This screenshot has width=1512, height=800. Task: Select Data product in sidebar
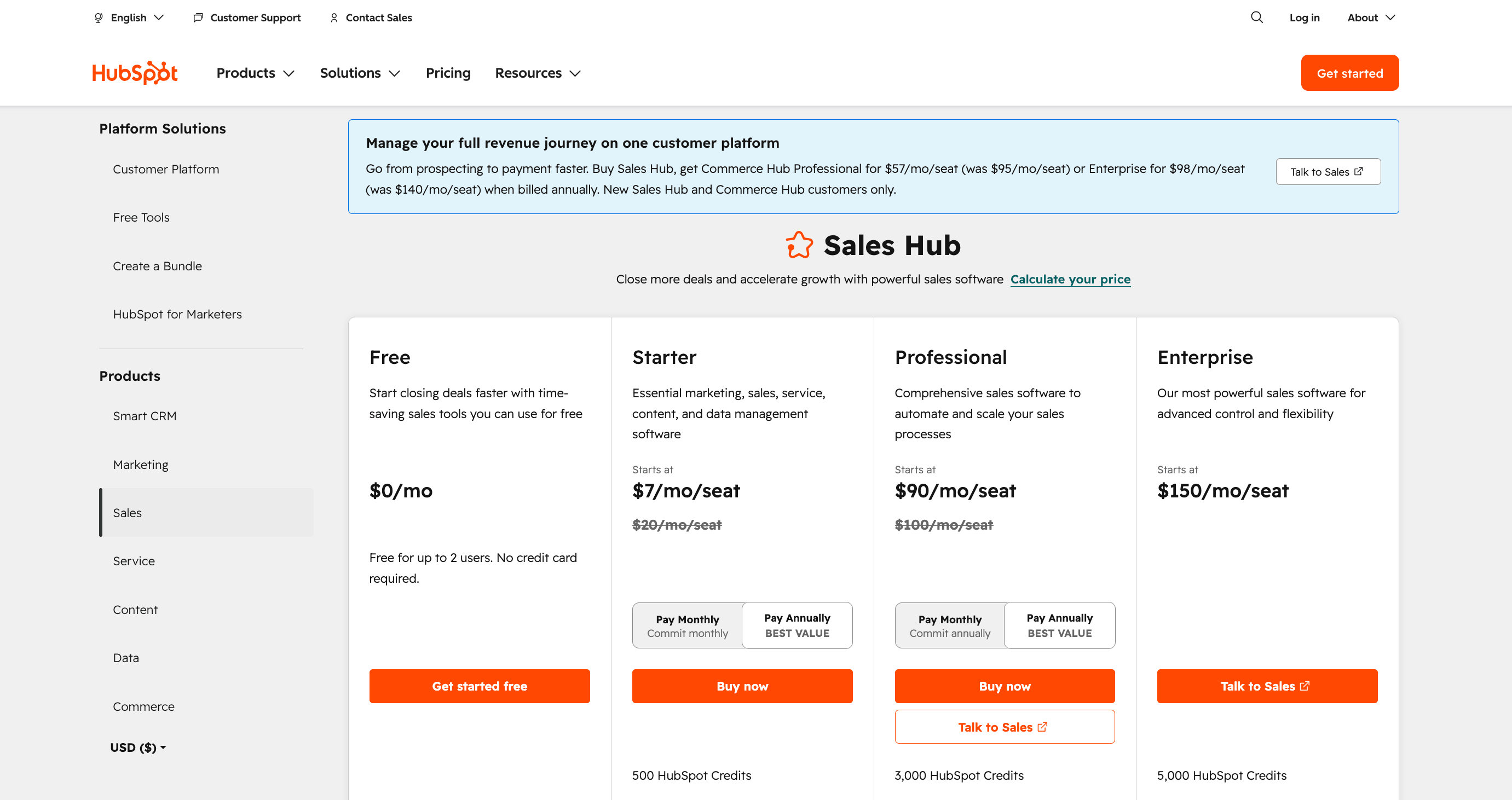(125, 658)
